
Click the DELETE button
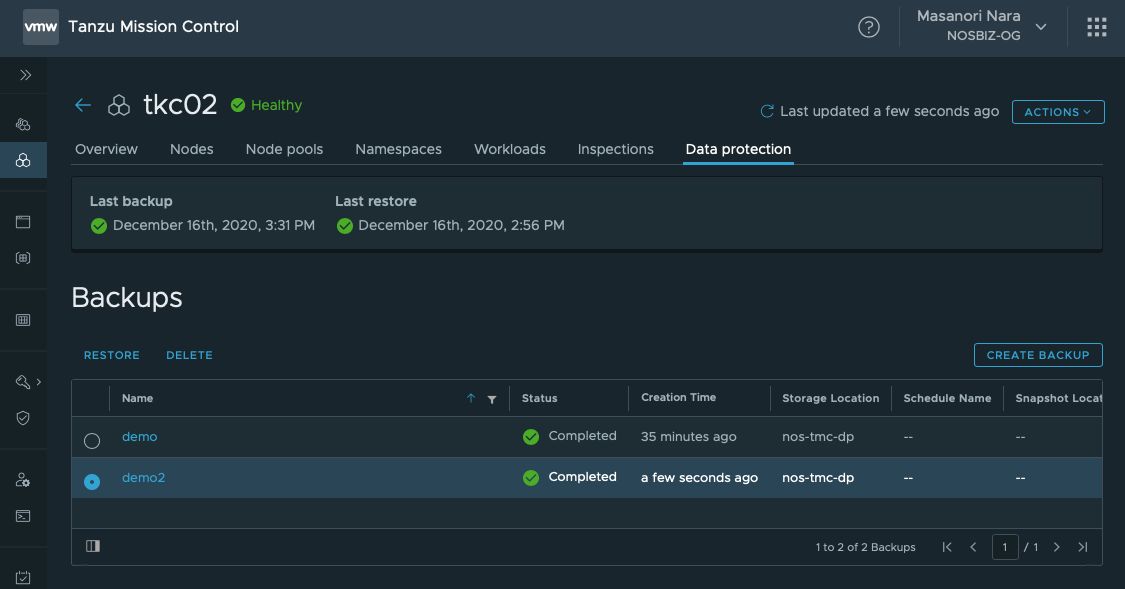(x=189, y=355)
